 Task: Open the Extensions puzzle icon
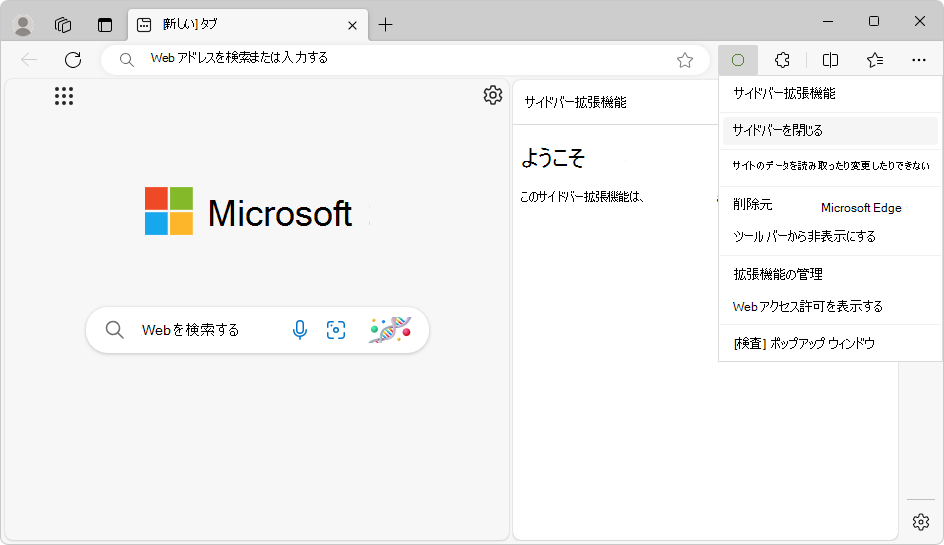tap(782, 60)
